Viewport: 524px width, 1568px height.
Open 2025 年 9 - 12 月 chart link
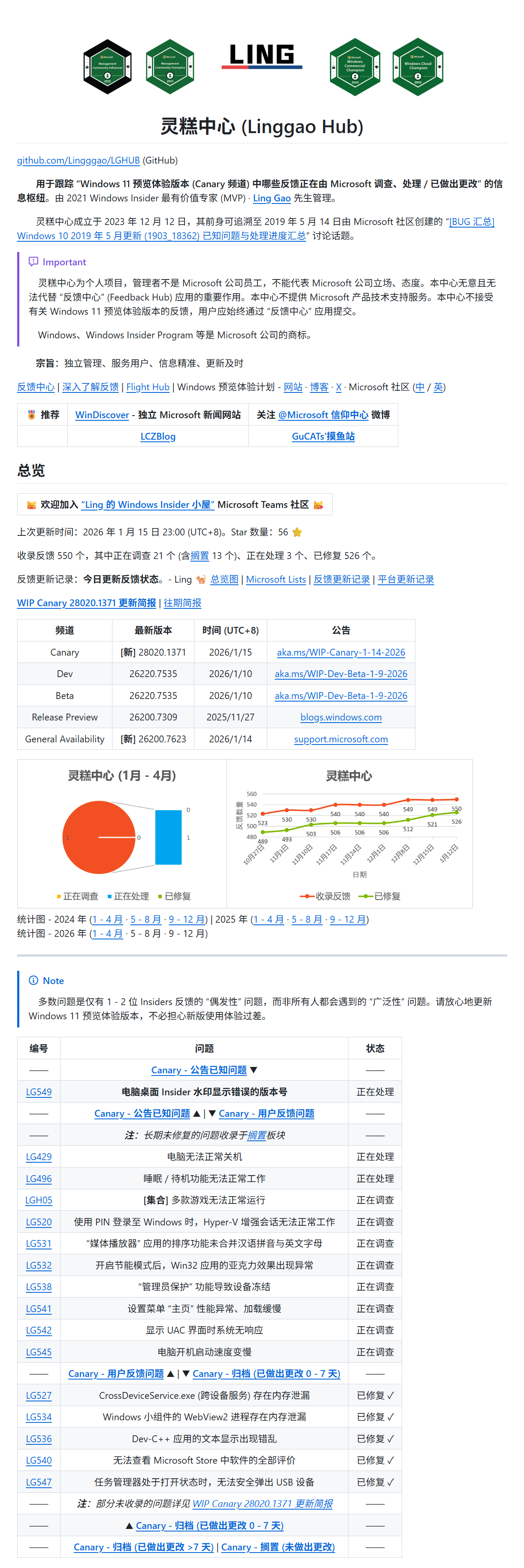pos(348,919)
